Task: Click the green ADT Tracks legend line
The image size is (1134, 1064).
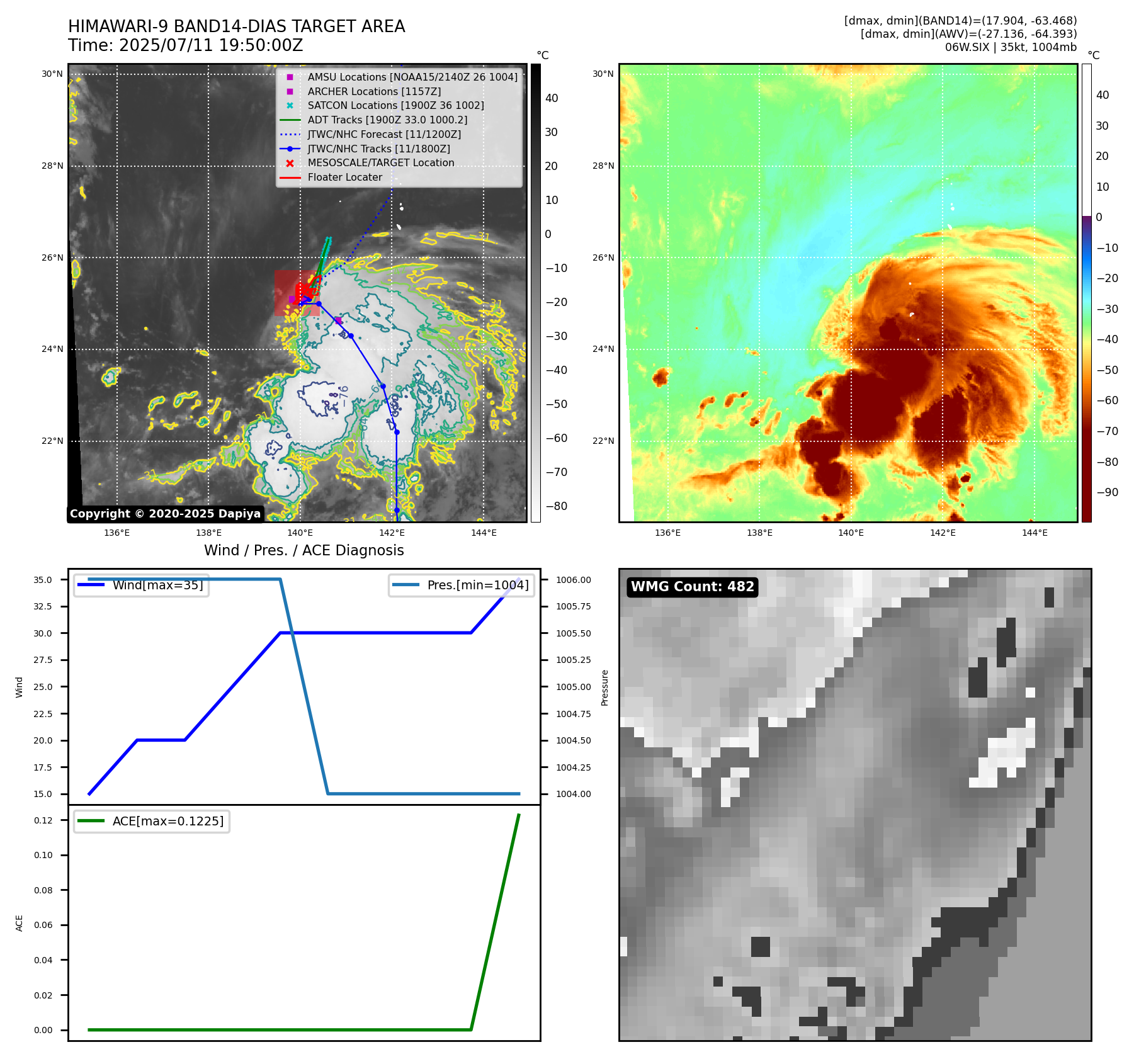Action: (290, 120)
